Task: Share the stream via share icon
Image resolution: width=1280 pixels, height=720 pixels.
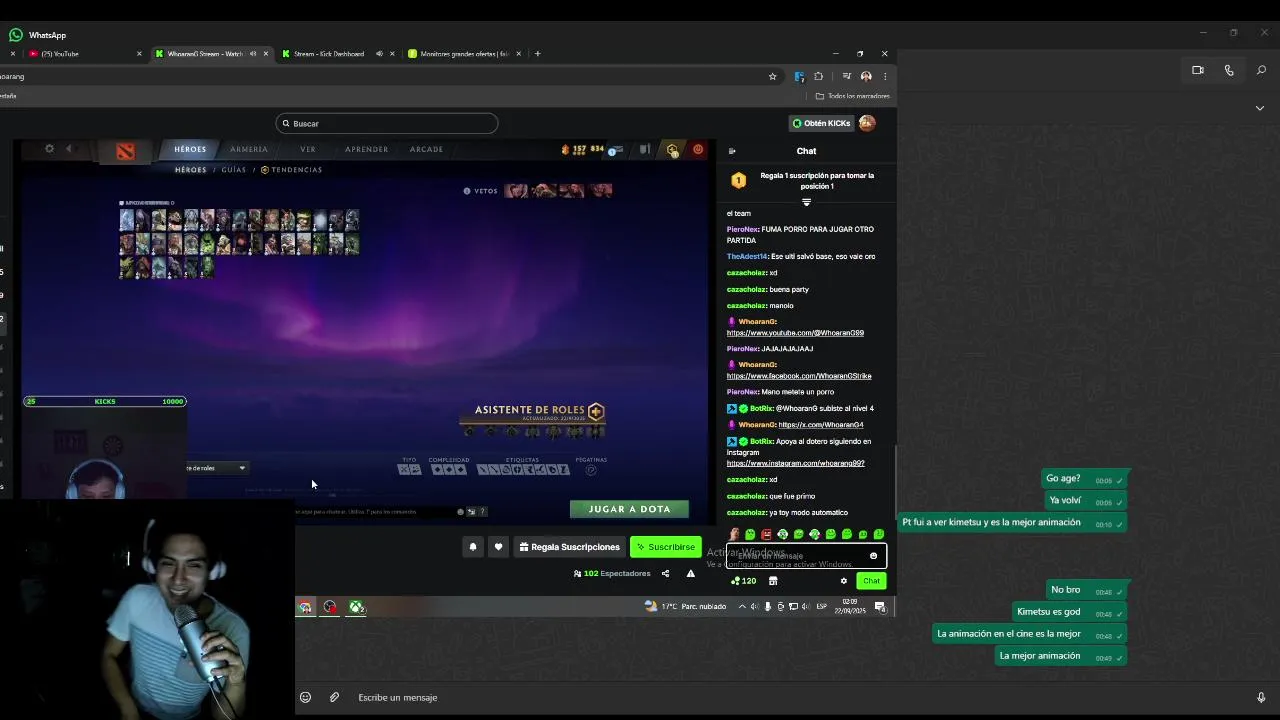Action: (665, 574)
